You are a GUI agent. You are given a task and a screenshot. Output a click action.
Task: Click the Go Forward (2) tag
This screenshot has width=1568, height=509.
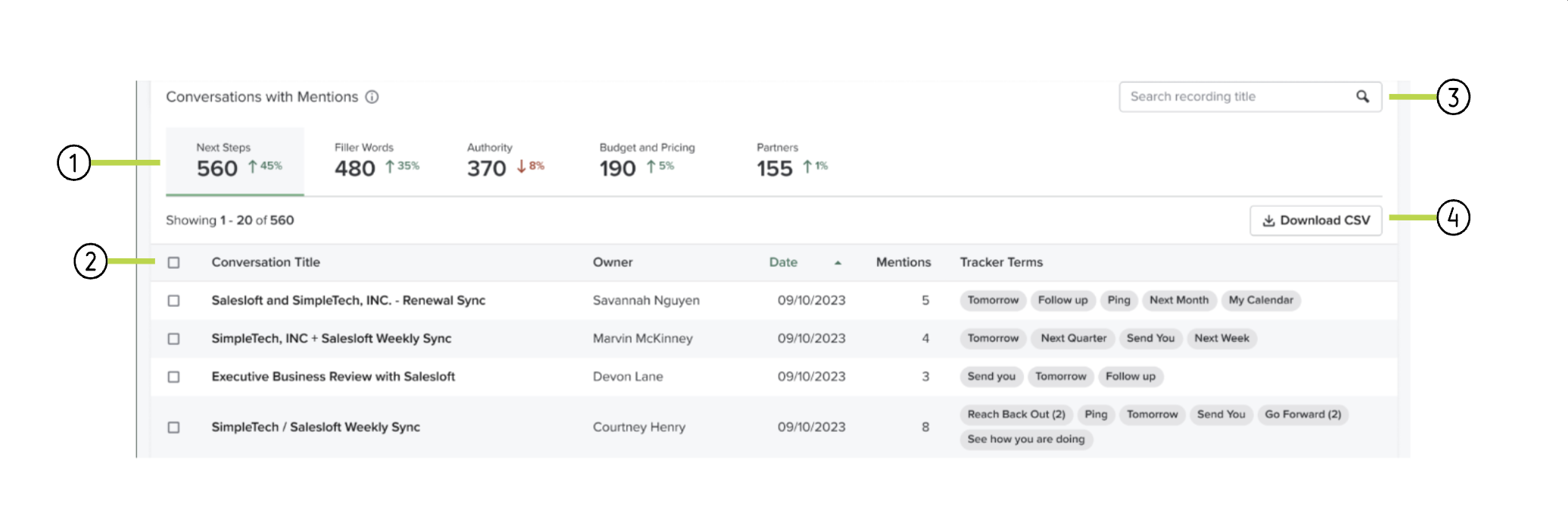pyautogui.click(x=1302, y=414)
